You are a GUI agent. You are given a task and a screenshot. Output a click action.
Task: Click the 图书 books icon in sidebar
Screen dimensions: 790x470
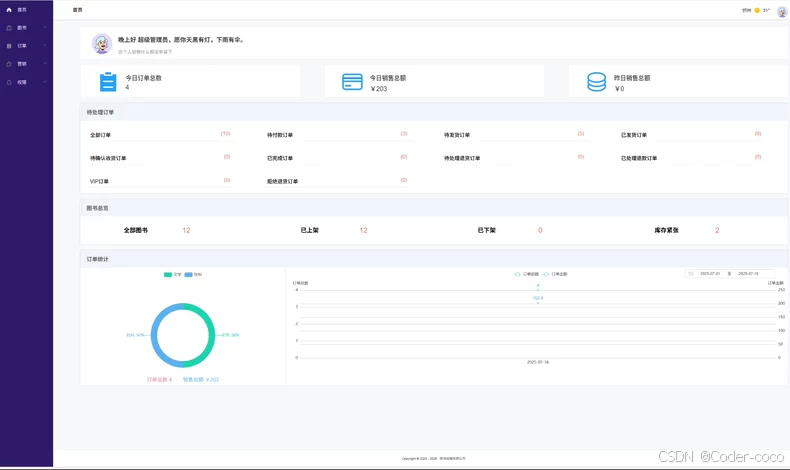coord(9,28)
